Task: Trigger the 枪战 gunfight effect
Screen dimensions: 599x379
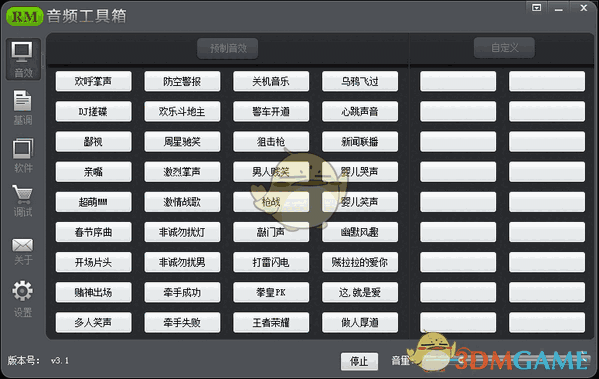Action: [x=271, y=202]
